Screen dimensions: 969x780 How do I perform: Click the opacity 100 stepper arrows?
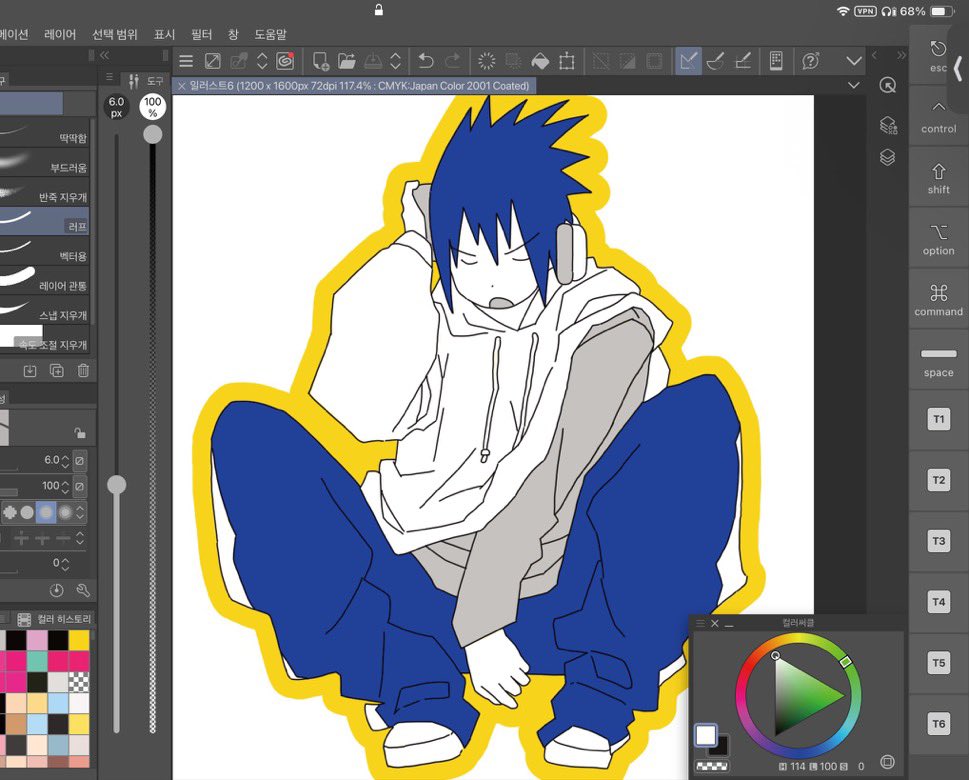(x=66, y=486)
